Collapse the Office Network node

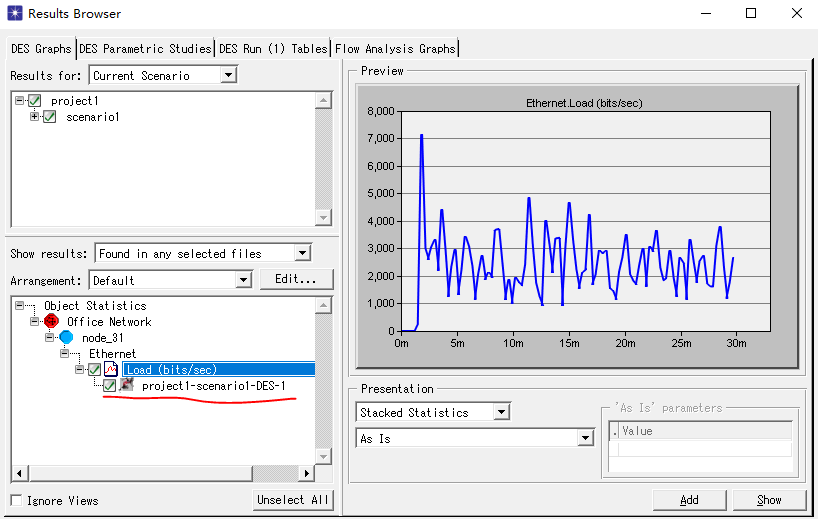click(x=34, y=321)
